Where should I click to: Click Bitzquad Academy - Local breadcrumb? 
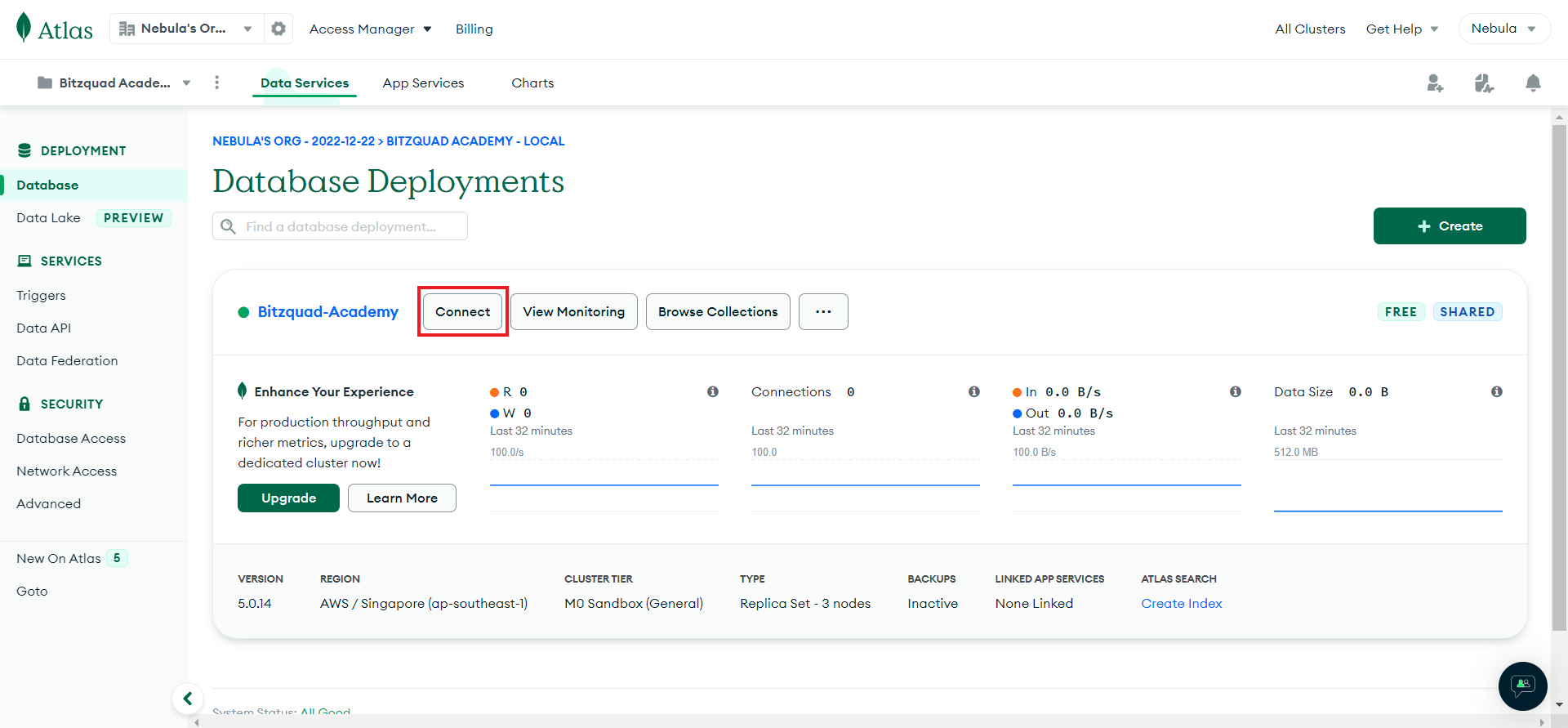point(475,141)
